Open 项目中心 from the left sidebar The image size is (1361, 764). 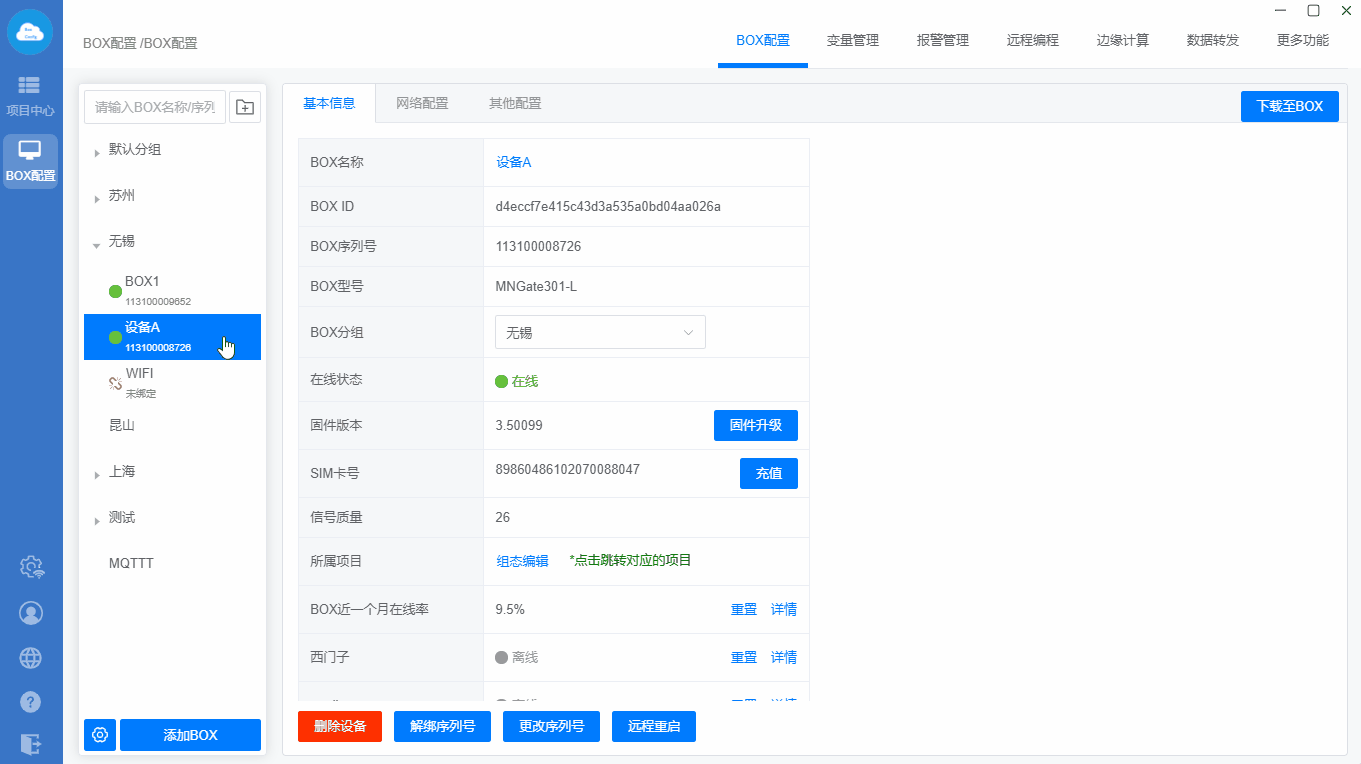click(x=30, y=96)
